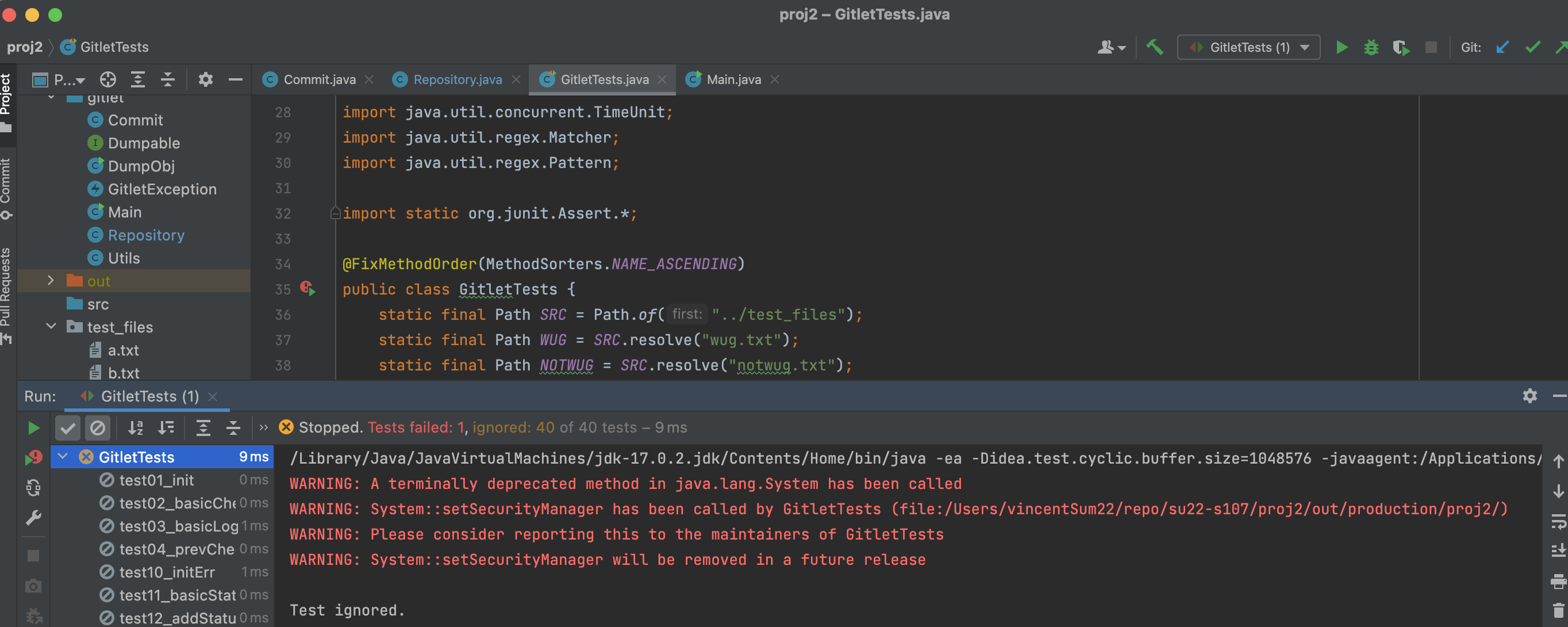
Task: Rerun failed tests in Run panel
Action: [33, 457]
